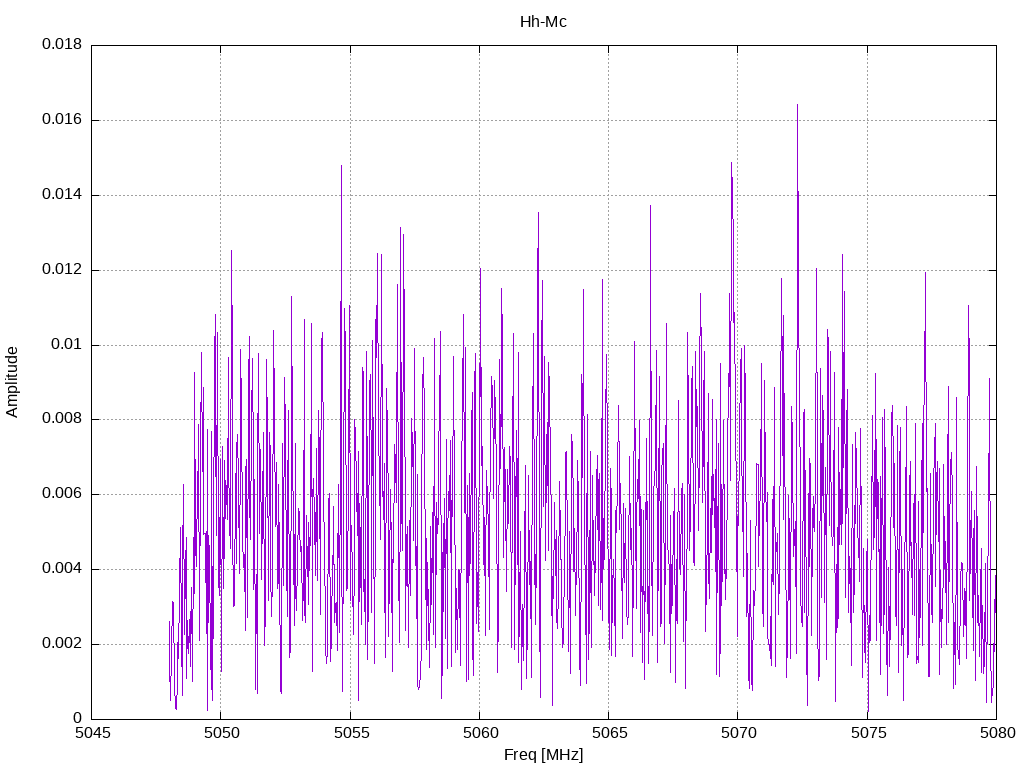Click the Freq [MHz] x-axis label
1024x768 pixels.
point(543,755)
